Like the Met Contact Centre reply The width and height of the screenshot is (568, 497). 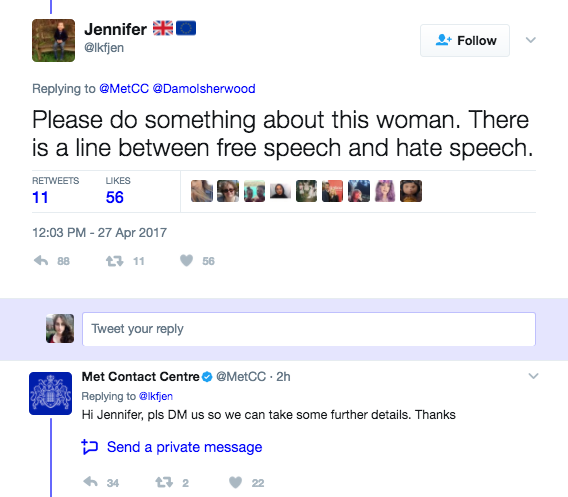235,482
